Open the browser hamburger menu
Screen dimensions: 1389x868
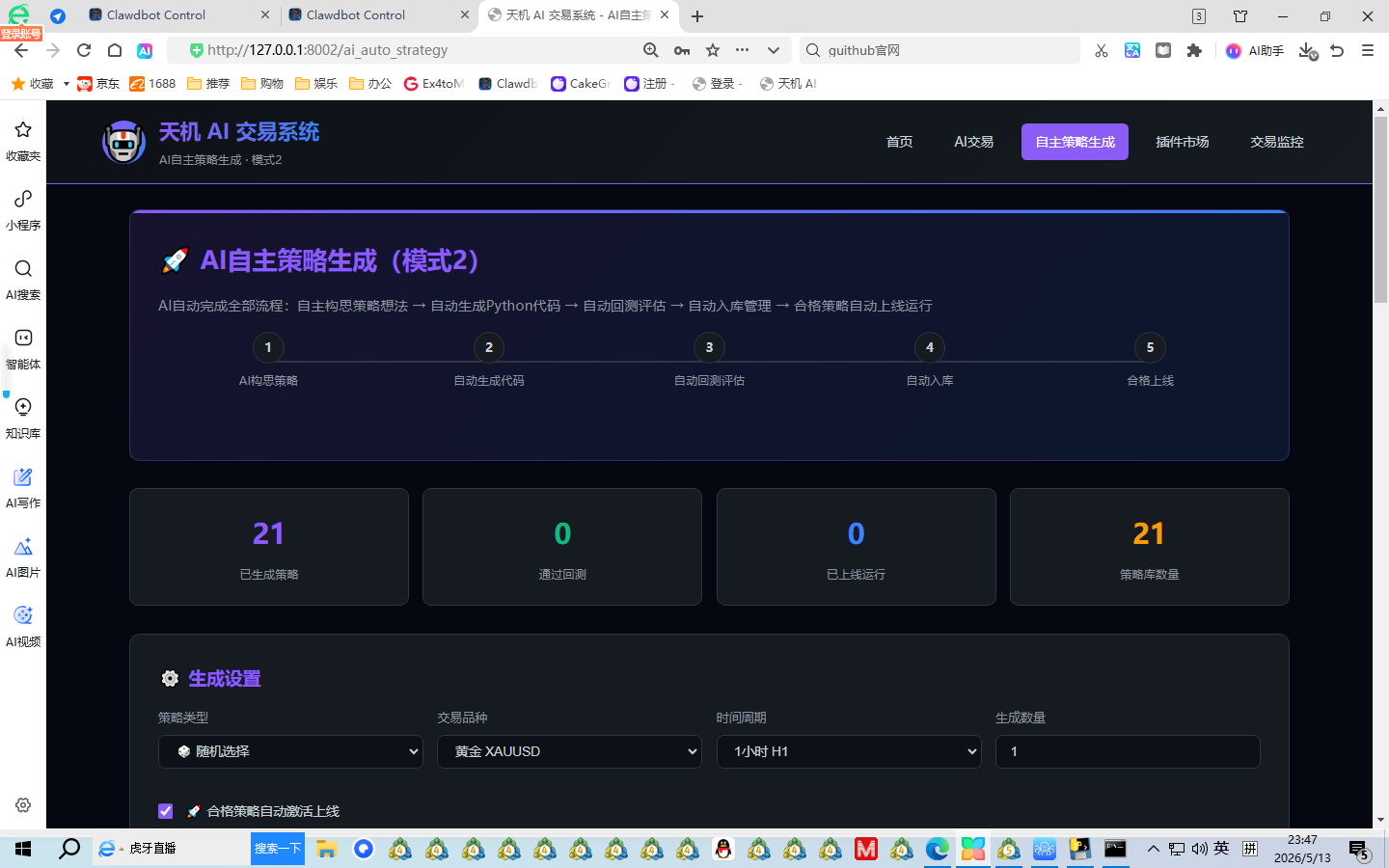click(1368, 50)
